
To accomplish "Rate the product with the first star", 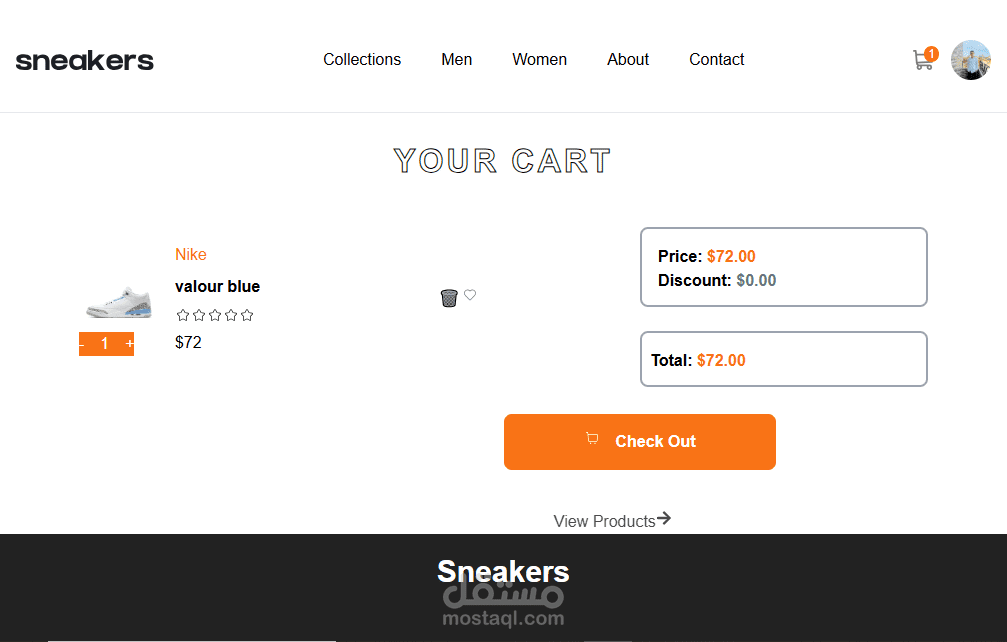I will (x=183, y=315).
